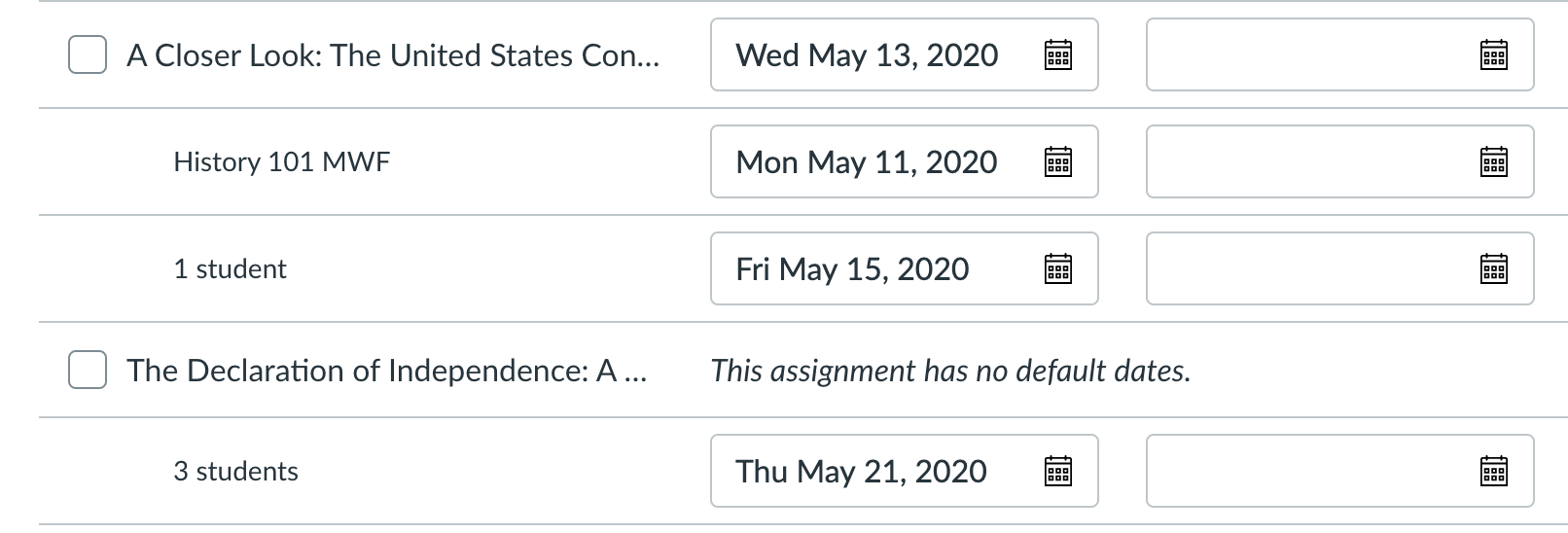This screenshot has height=533, width=1568.
Task: Click the Wed May 13, 2020 date field
Action: point(866,55)
